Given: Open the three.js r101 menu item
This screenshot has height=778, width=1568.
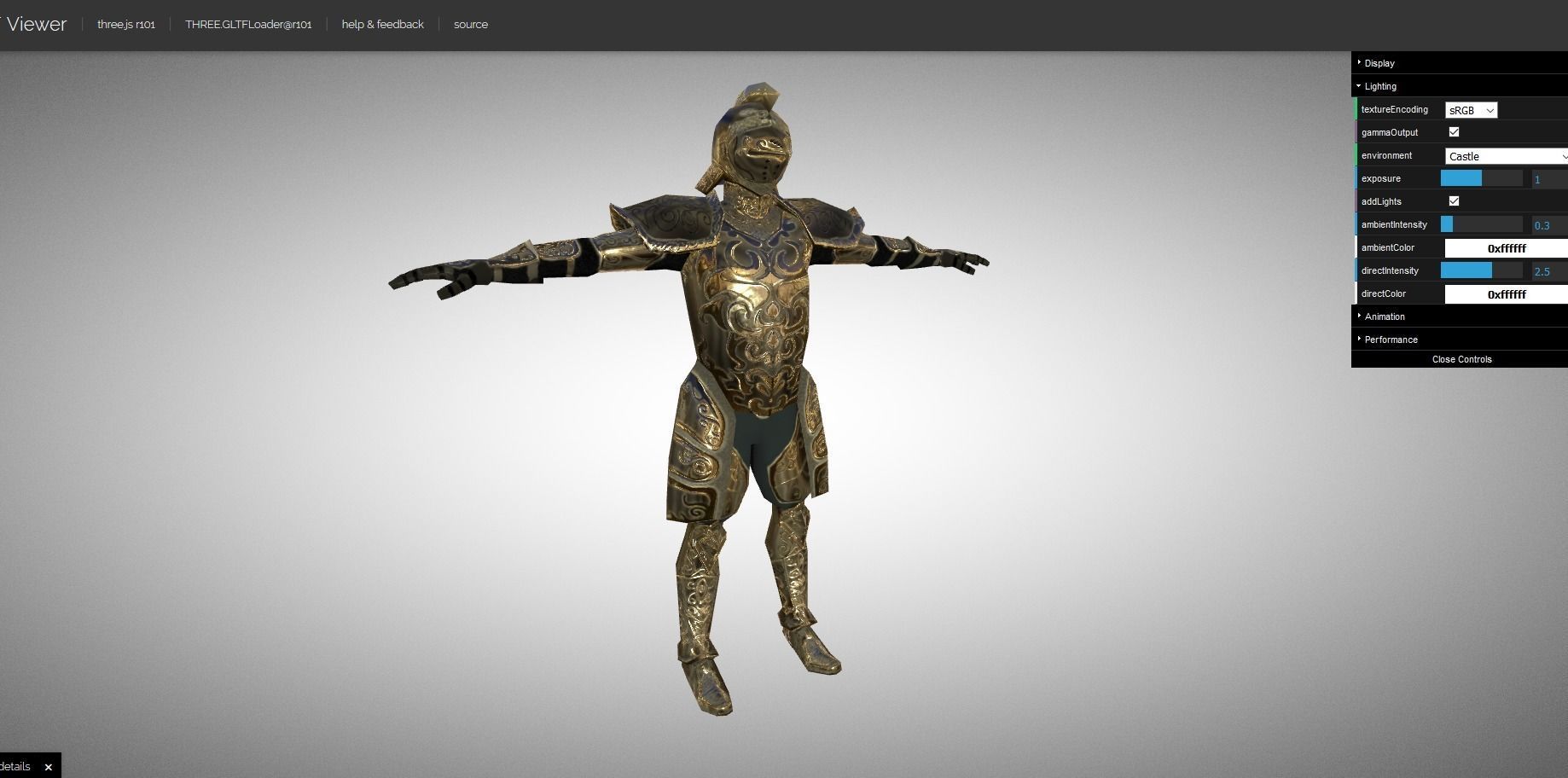Looking at the screenshot, I should pos(125,24).
